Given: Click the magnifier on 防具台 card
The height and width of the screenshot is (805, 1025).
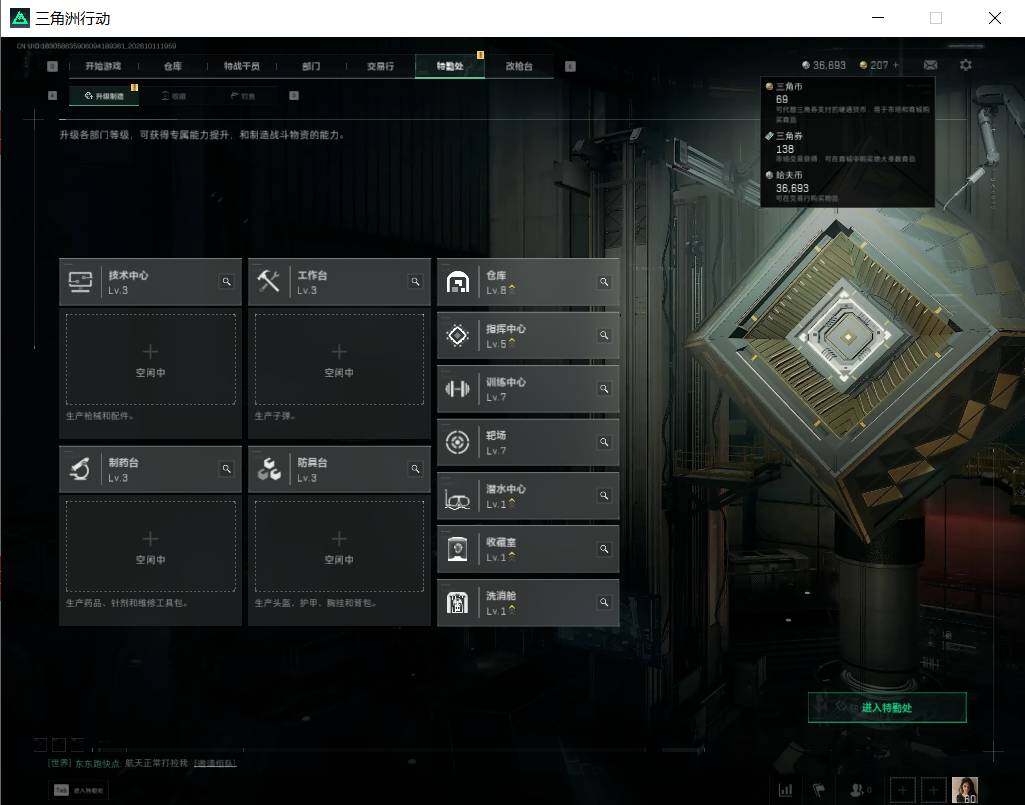Looking at the screenshot, I should point(415,469).
